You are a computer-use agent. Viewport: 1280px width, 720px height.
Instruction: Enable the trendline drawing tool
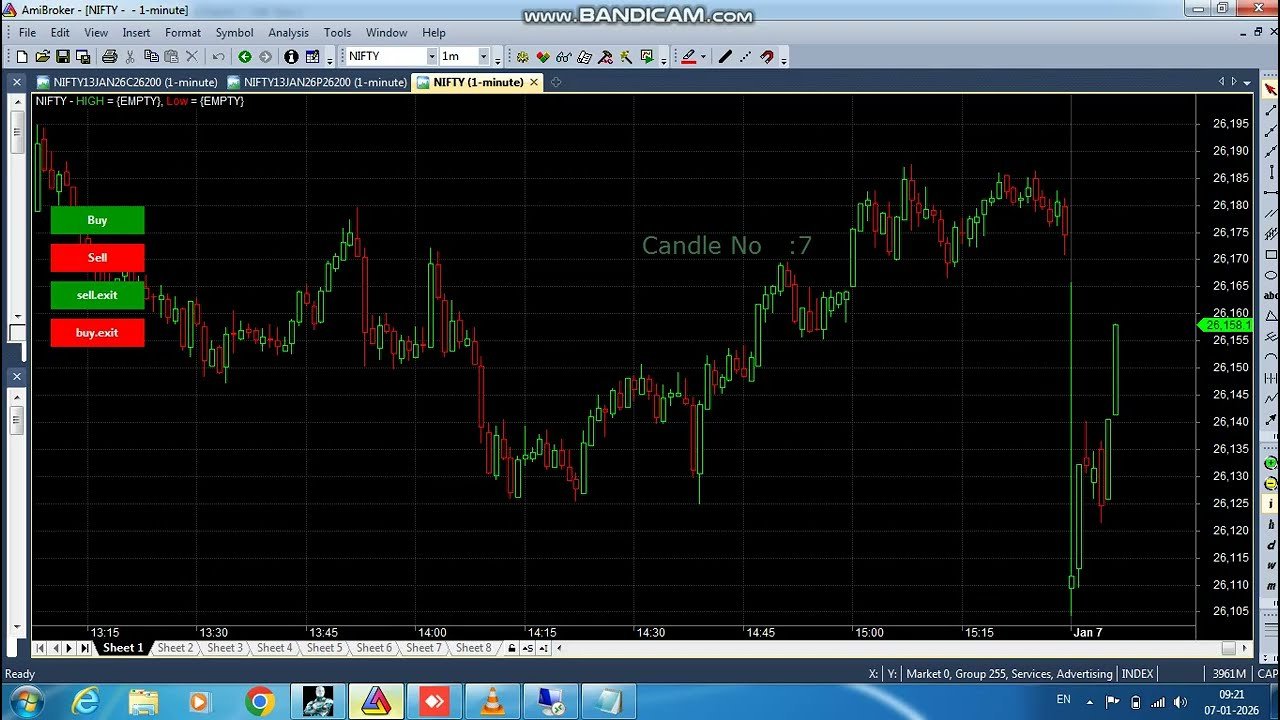click(726, 56)
